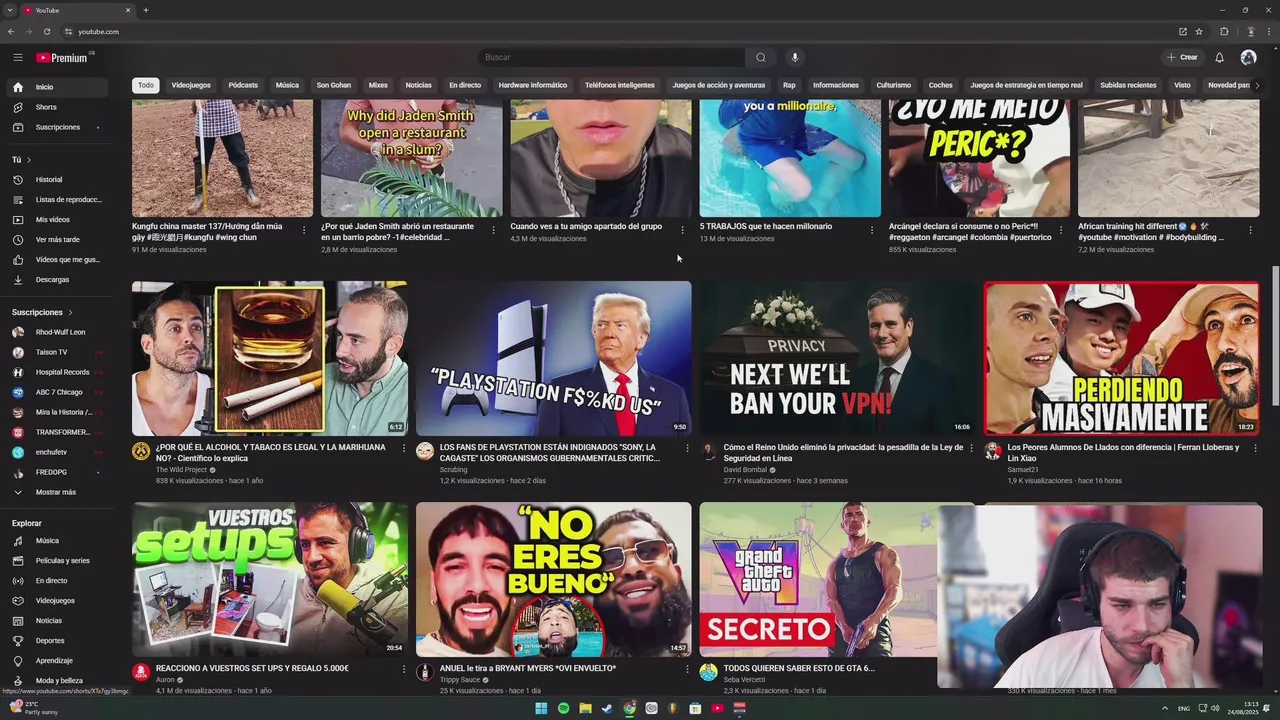Click the Crear button
The width and height of the screenshot is (1280, 720).
tap(1182, 58)
